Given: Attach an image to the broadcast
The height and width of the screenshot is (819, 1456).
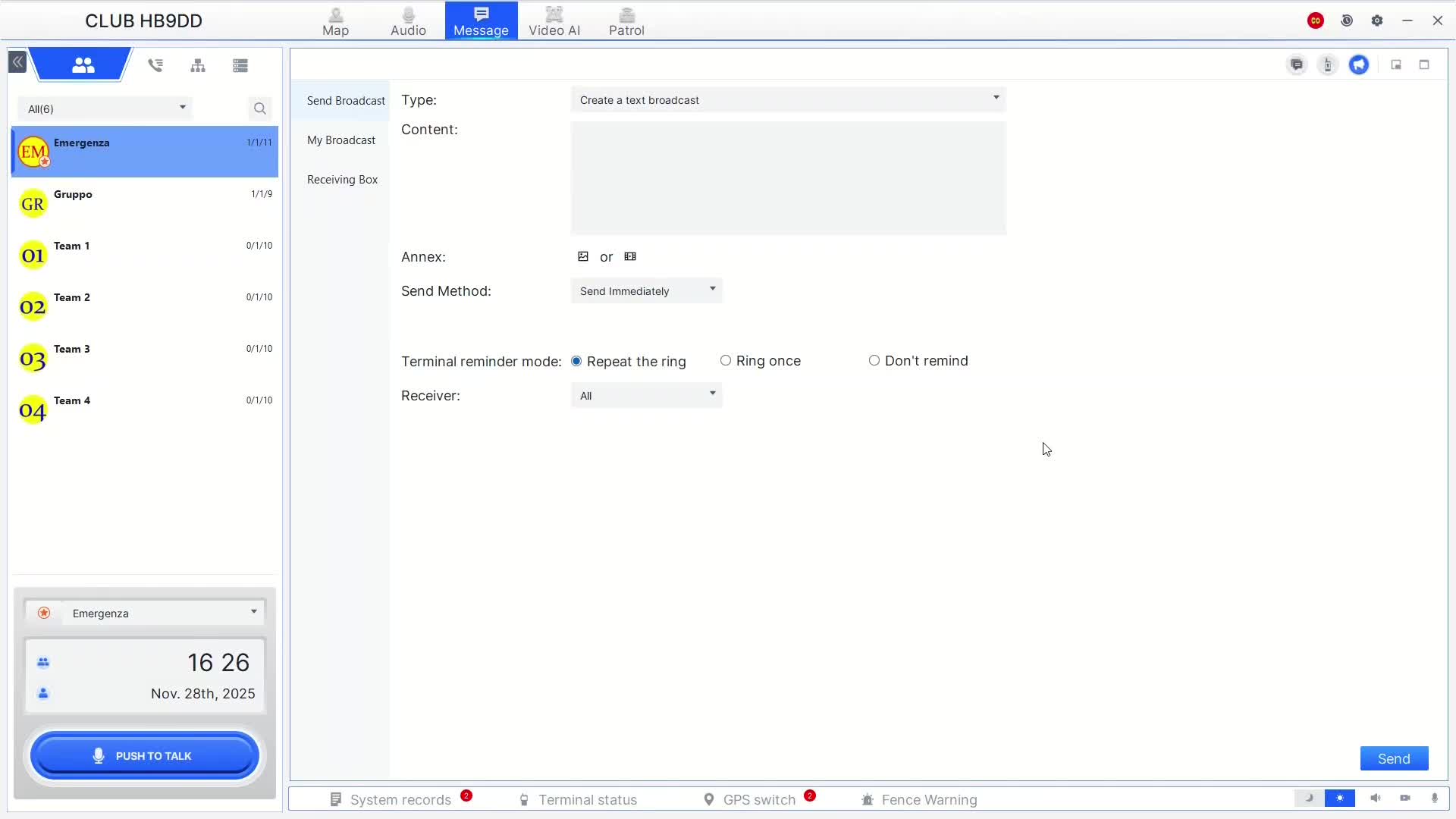Looking at the screenshot, I should (583, 256).
